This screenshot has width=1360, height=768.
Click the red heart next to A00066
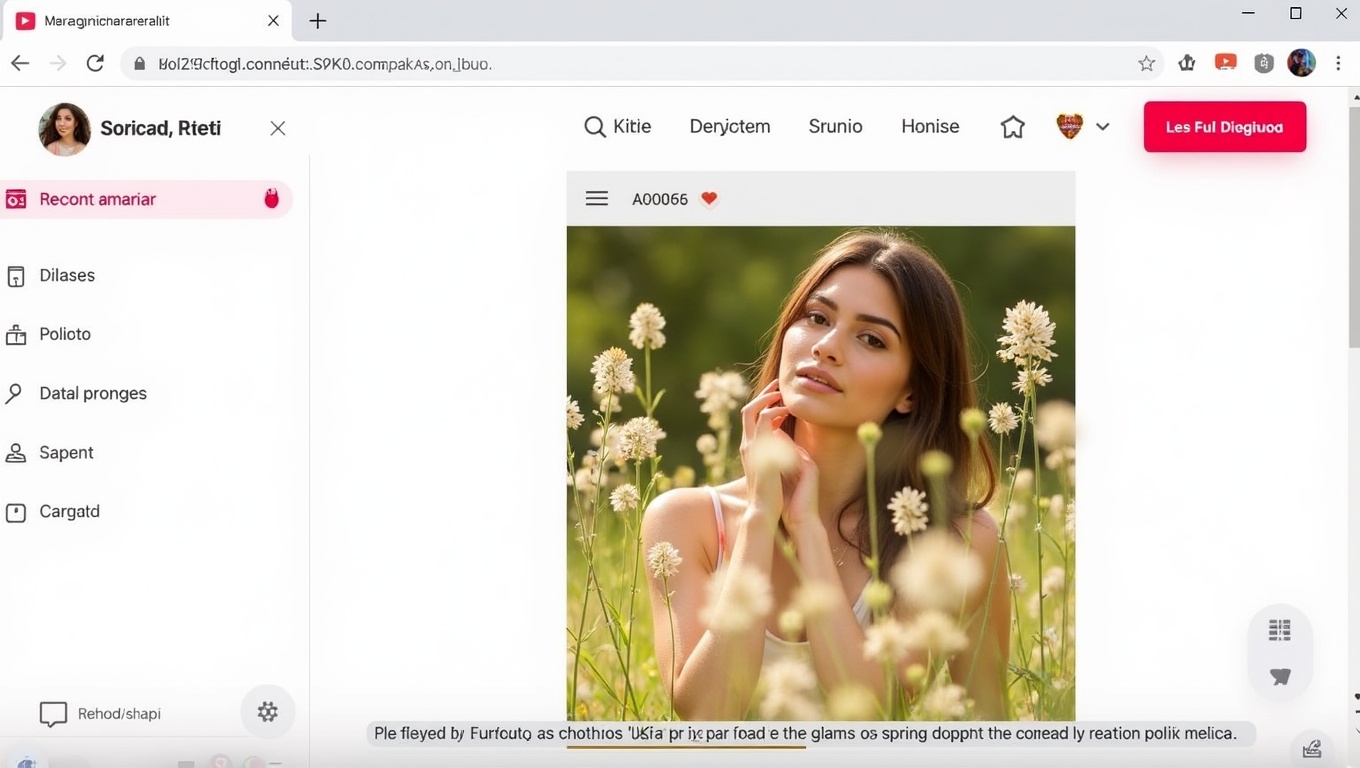point(709,198)
